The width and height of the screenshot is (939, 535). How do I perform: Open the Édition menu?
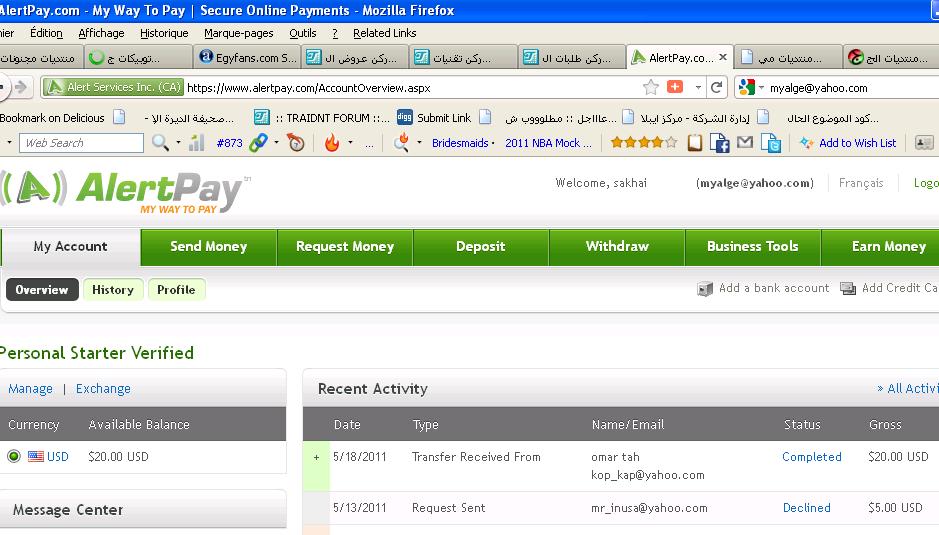46,33
